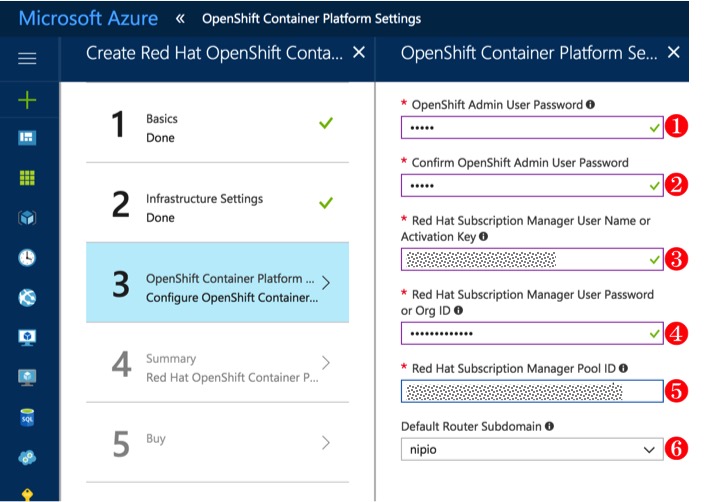Open the hamburger menu in sidebar
This screenshot has height=502, width=705.
(27, 58)
